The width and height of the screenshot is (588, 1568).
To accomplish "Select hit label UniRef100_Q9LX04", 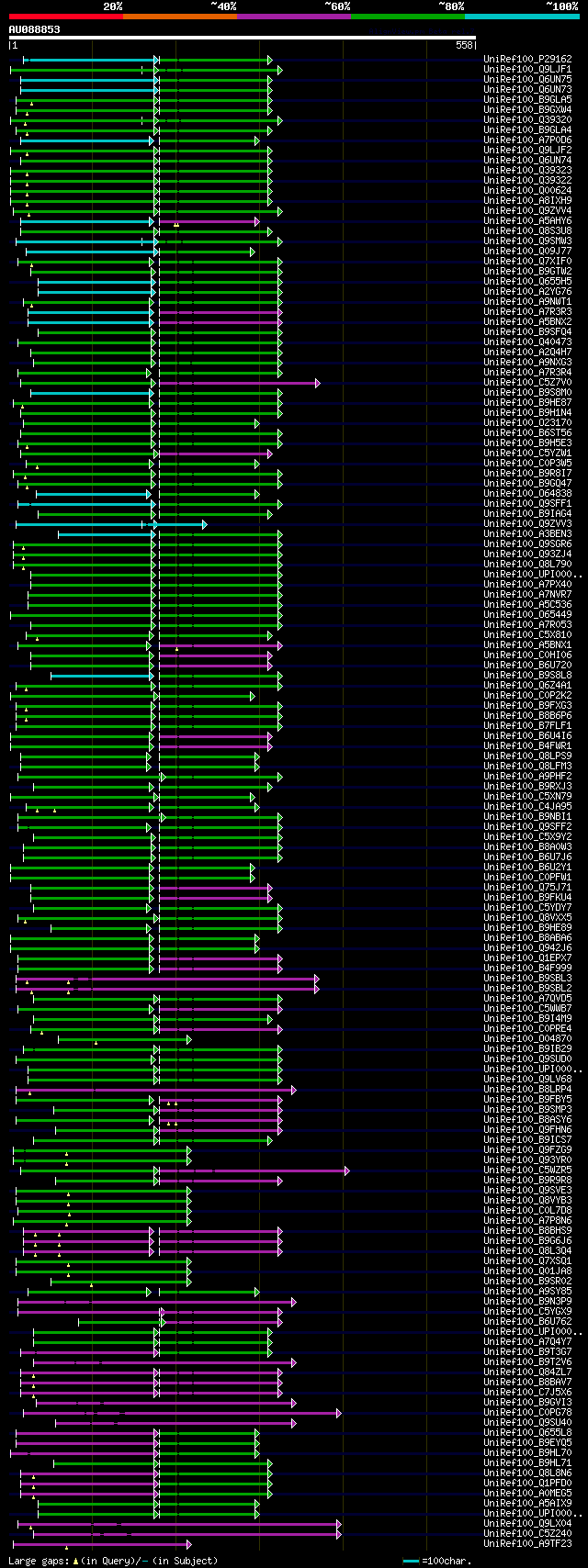I will click(x=527, y=1524).
